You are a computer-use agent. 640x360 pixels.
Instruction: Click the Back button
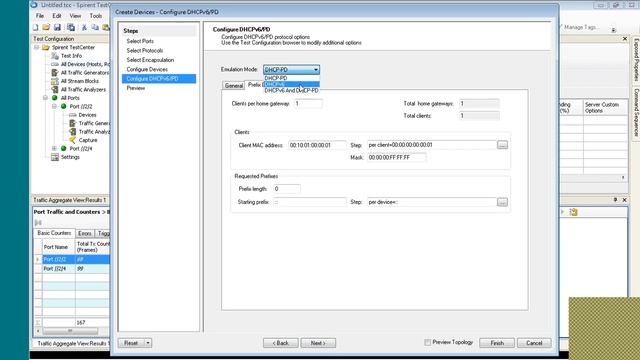pos(280,343)
